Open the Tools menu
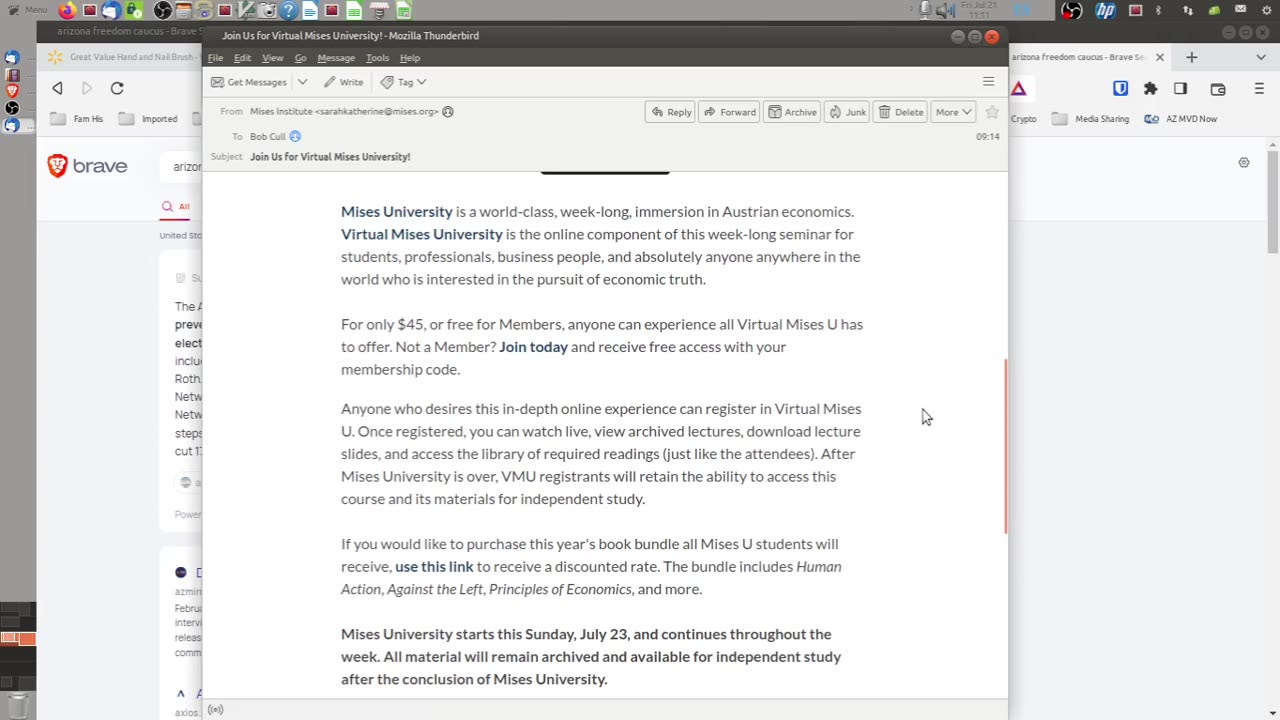This screenshot has width=1280, height=720. (x=377, y=58)
